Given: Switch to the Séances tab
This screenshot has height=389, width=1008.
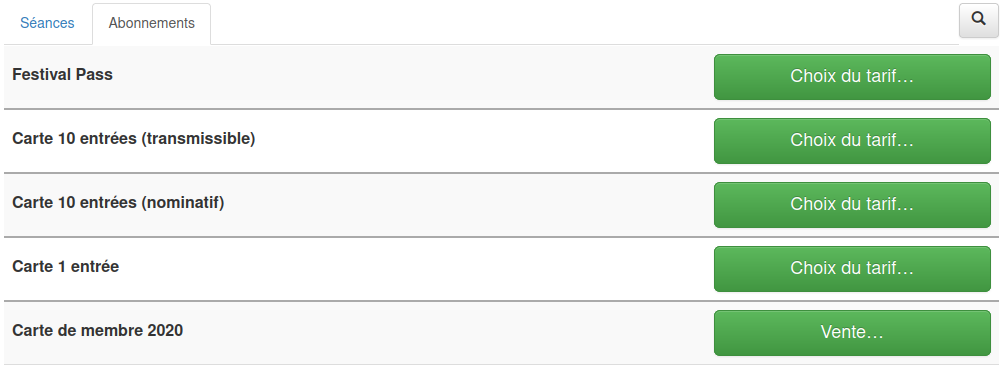Looking at the screenshot, I should [x=47, y=23].
